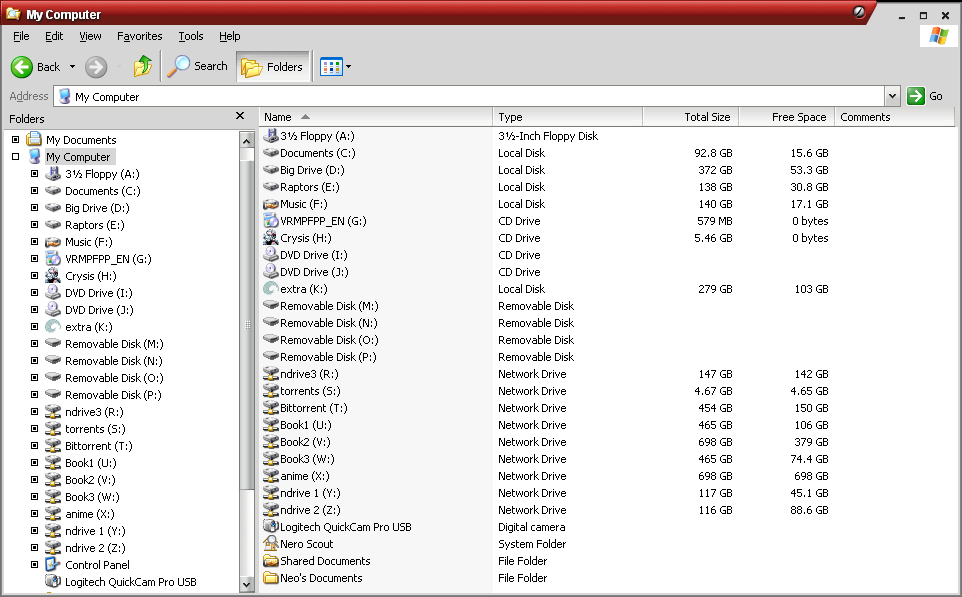Image resolution: width=962 pixels, height=597 pixels.
Task: Expand My Documents tree node
Action: [x=16, y=139]
